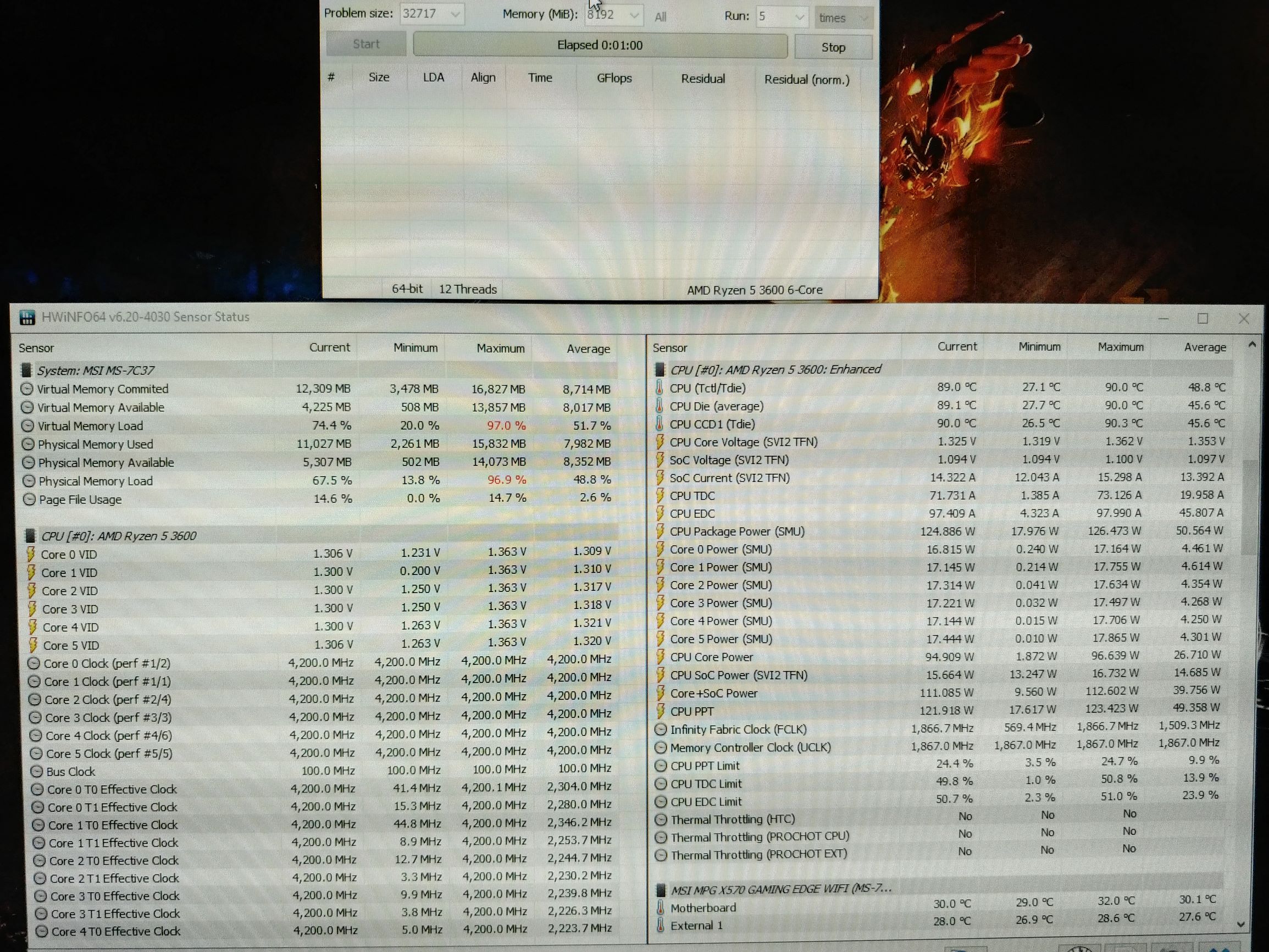Click the elapsed time progress bar

[600, 45]
